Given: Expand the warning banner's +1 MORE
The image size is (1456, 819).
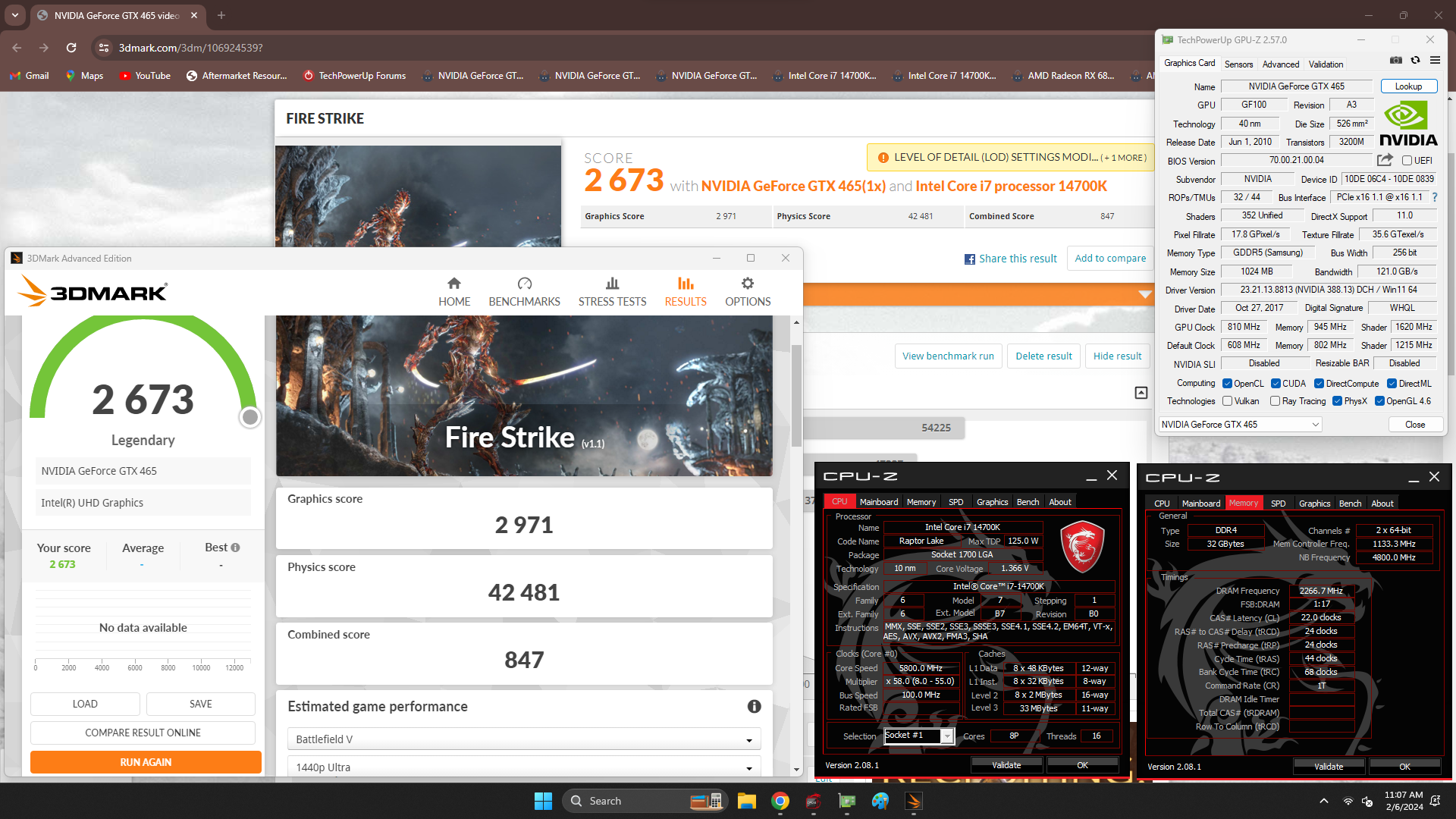Looking at the screenshot, I should [x=1124, y=158].
